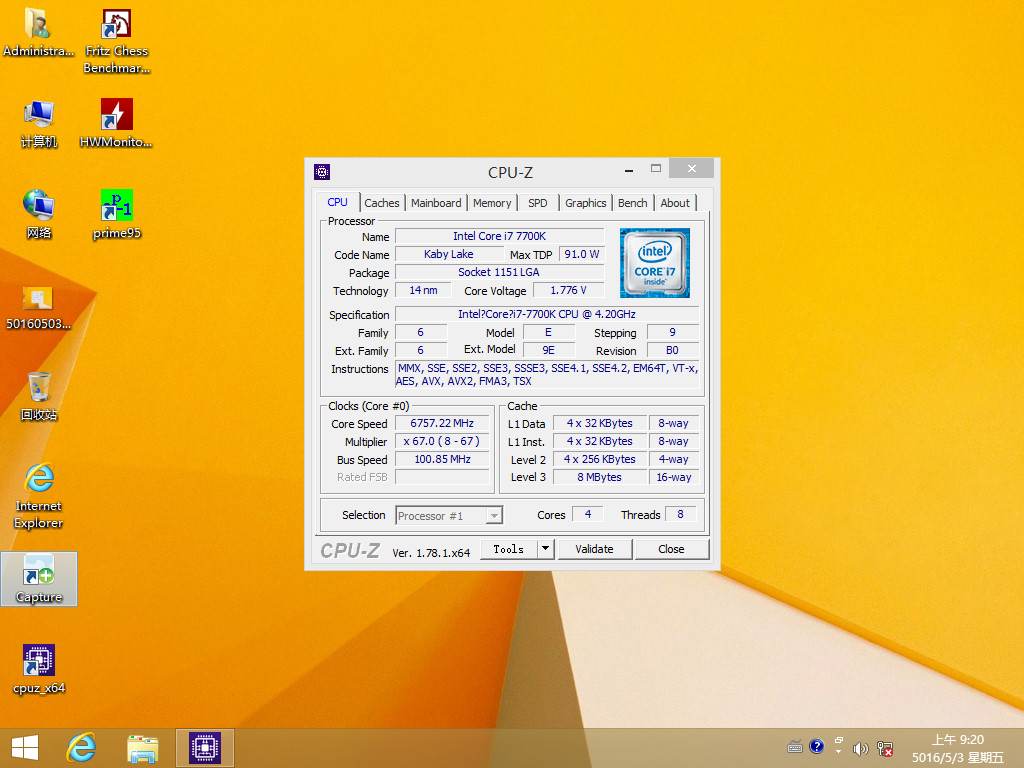The width and height of the screenshot is (1024, 768).
Task: Open the 计算机 desktop icon
Action: (x=39, y=124)
